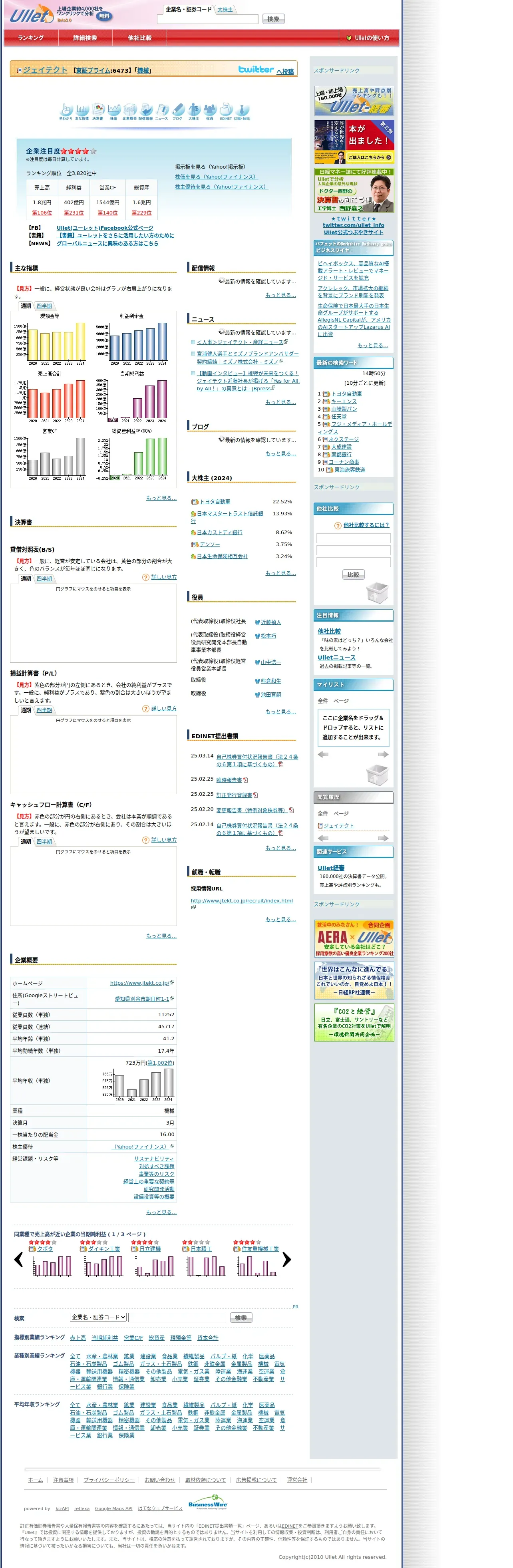Click the bottom search text field
The width and height of the screenshot is (513, 1568).
coord(177,1317)
